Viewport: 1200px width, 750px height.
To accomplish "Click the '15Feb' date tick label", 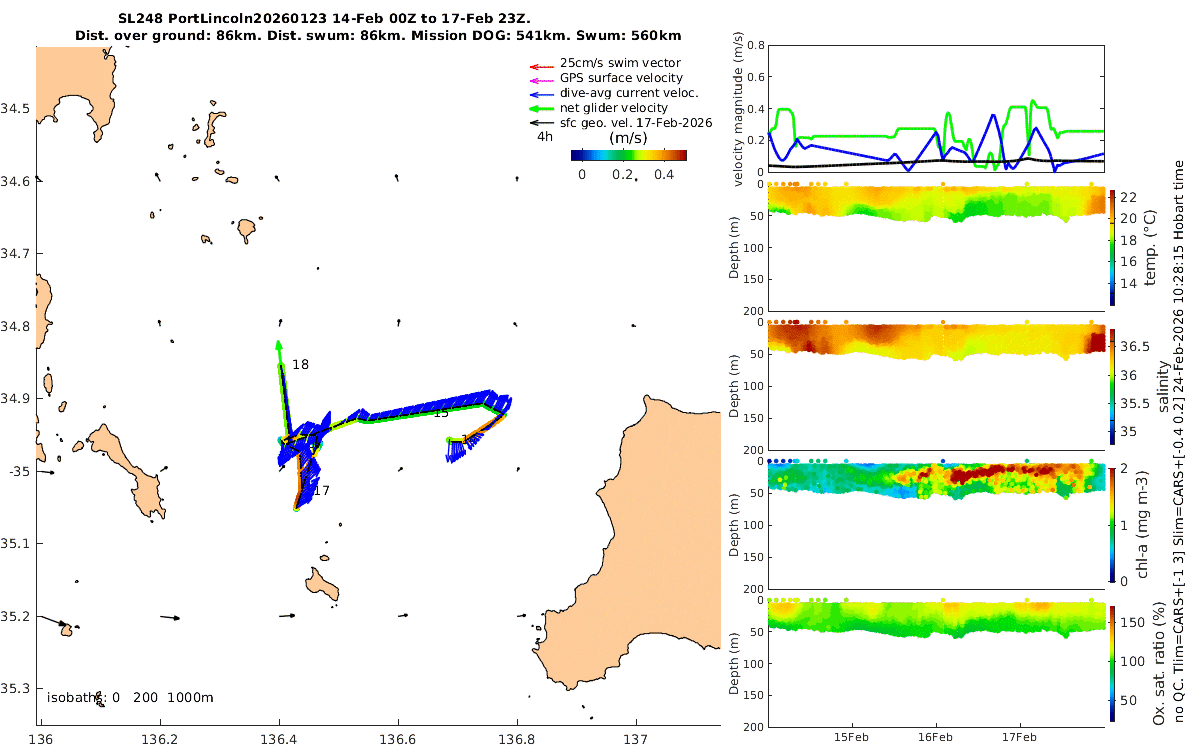I will tap(853, 737).
